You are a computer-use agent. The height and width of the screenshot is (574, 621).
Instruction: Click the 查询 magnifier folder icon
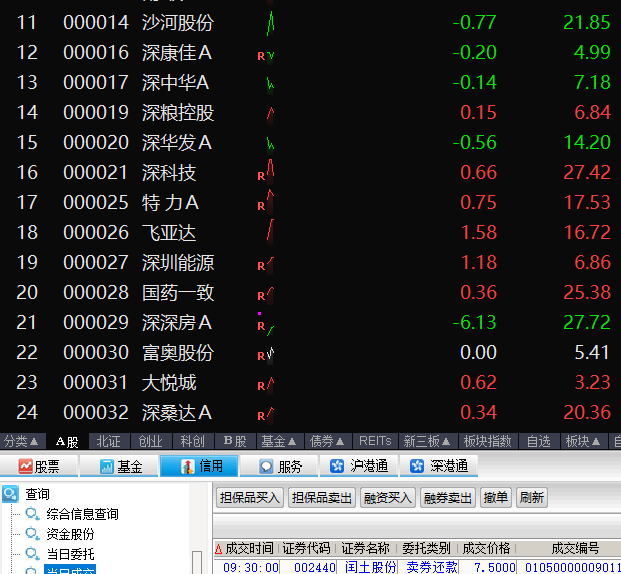click(10, 494)
